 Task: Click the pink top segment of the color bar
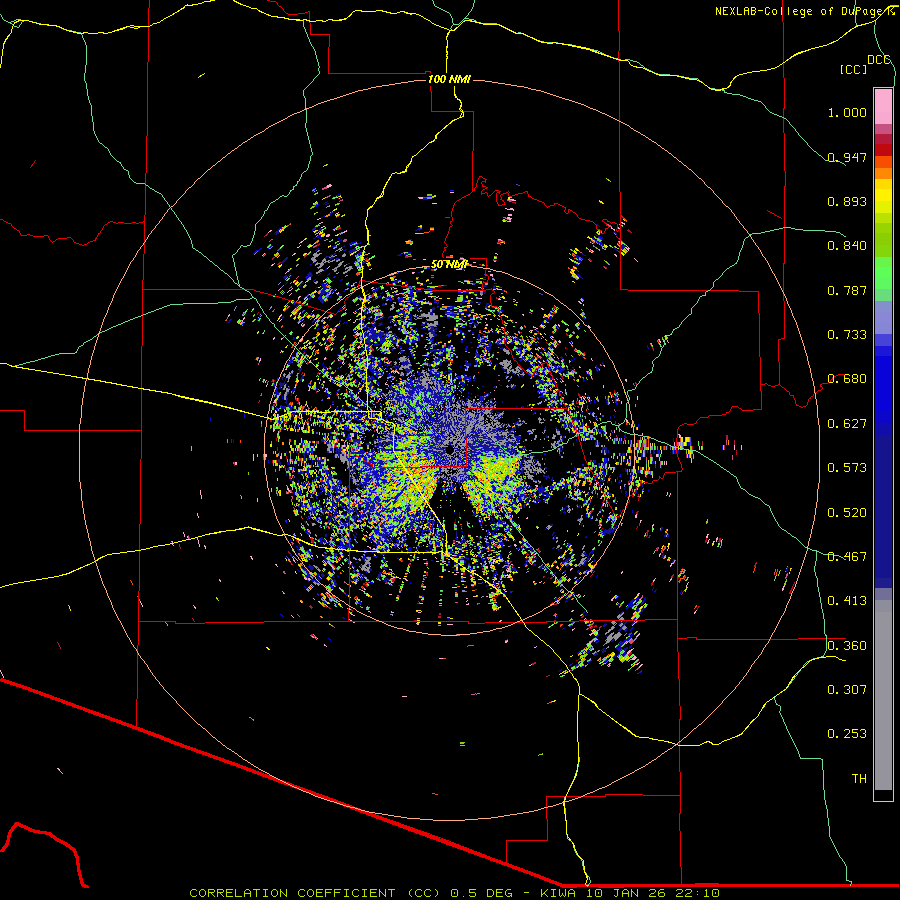click(x=883, y=106)
